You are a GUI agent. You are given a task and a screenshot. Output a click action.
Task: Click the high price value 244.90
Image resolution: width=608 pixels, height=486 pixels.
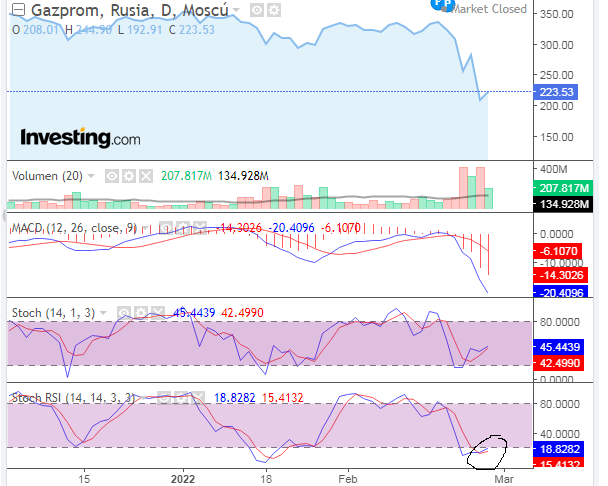tap(94, 30)
